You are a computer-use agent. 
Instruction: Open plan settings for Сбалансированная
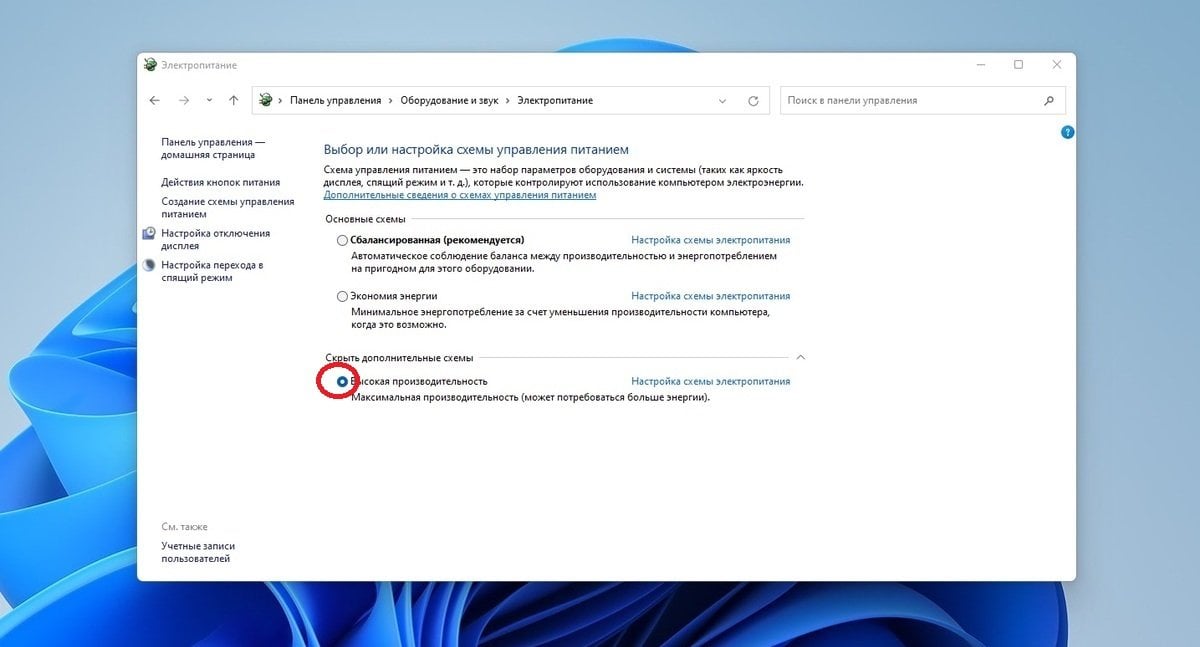711,240
